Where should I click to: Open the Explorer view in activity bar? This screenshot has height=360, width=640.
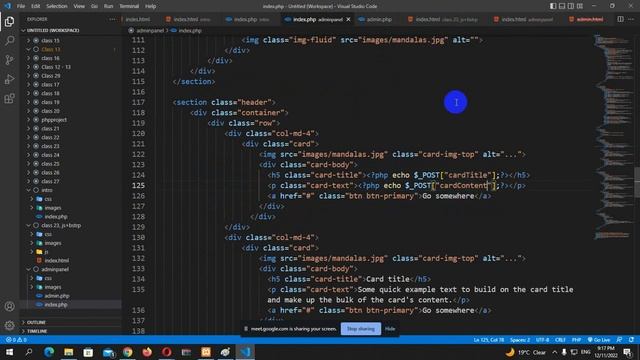(9, 22)
